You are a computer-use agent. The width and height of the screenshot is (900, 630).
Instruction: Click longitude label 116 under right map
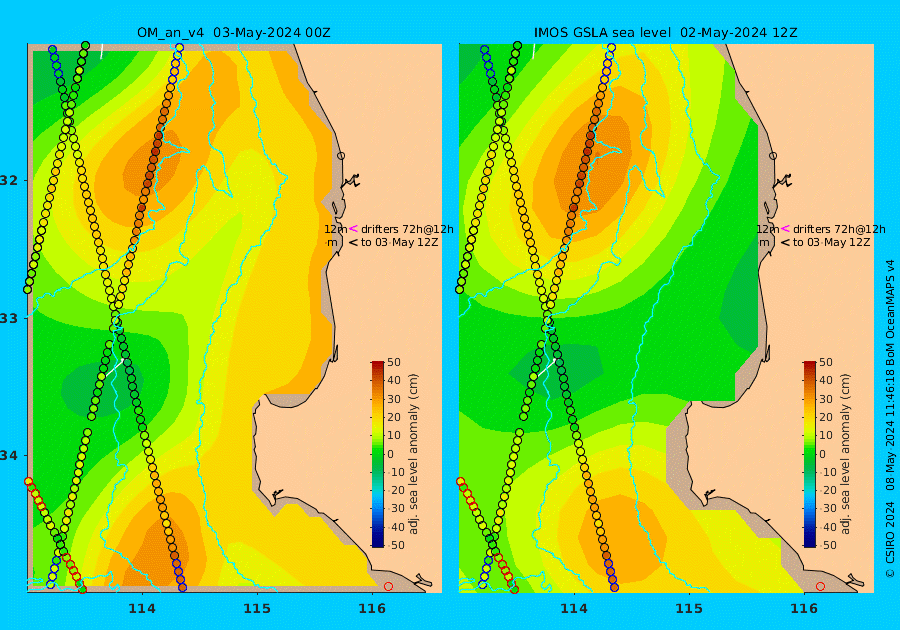(804, 609)
